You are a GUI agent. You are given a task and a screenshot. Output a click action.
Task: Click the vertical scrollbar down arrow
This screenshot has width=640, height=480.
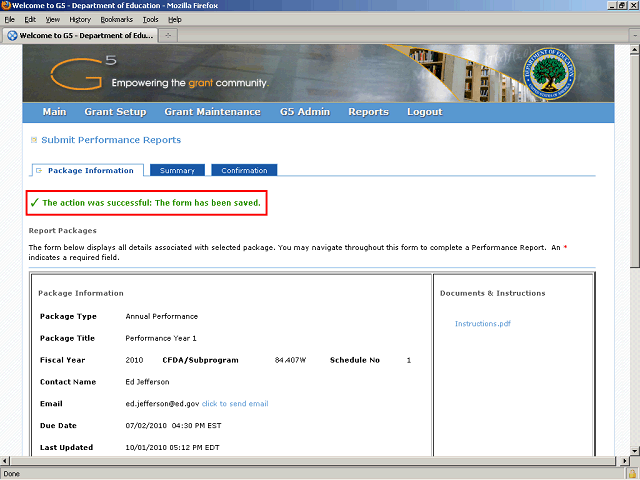pyautogui.click(x=634, y=451)
